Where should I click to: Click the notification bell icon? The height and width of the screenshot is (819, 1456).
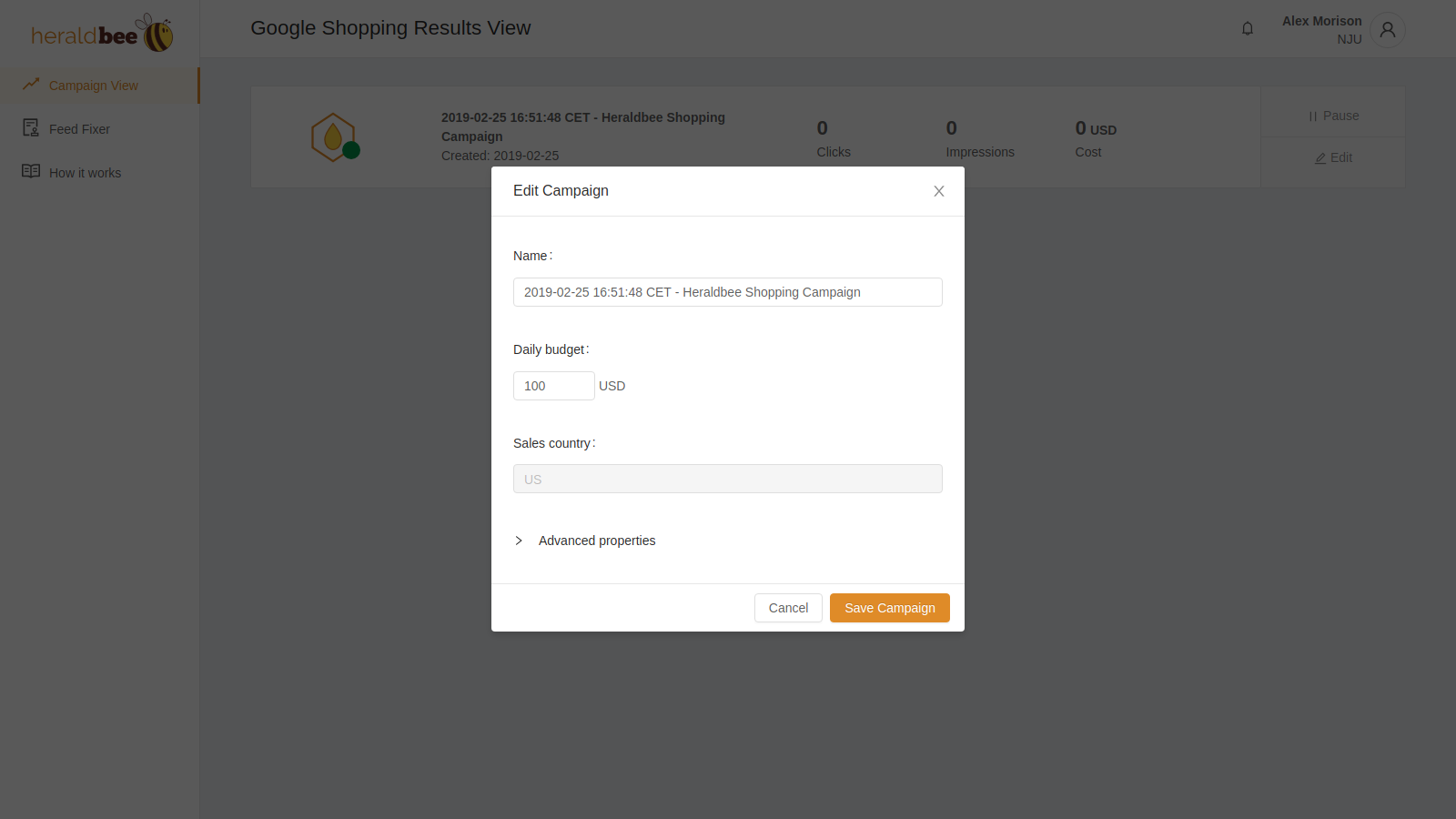[1247, 28]
